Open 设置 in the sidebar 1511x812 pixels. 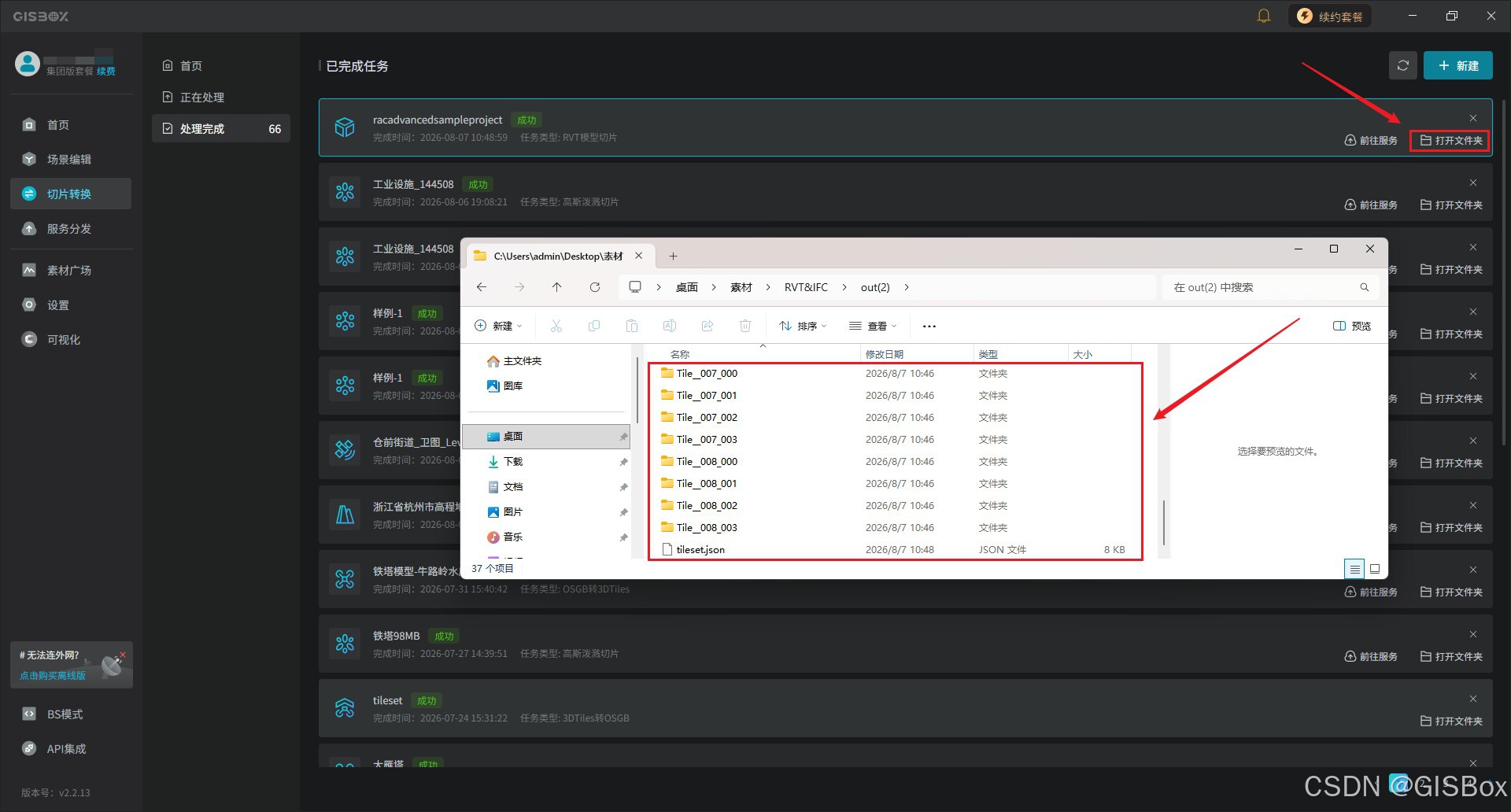coord(71,305)
